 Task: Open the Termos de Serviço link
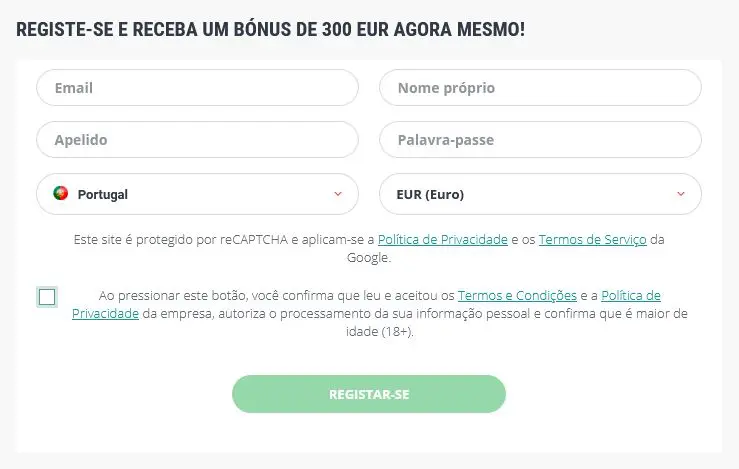pos(592,239)
